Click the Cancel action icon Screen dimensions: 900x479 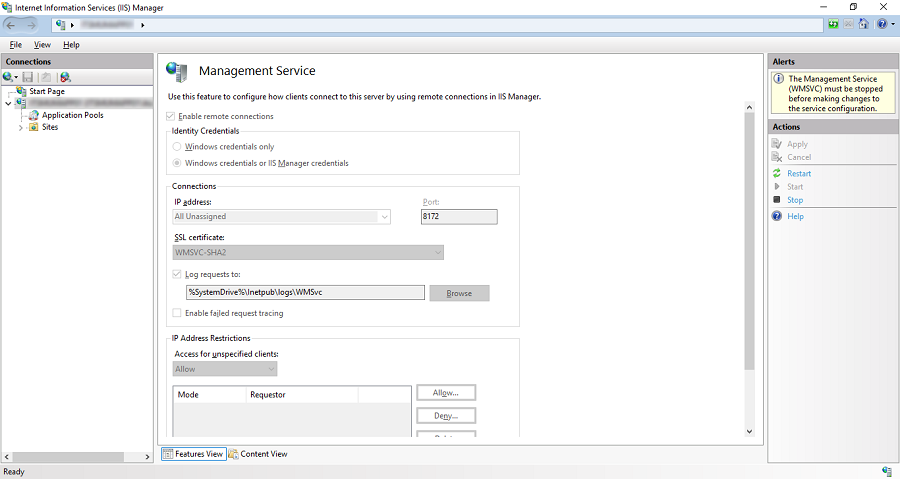coord(777,157)
